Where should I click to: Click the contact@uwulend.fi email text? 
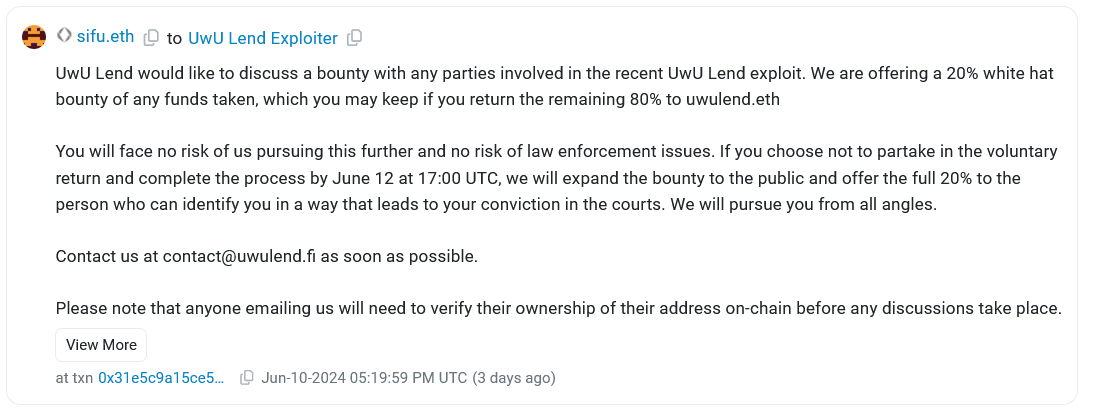click(x=240, y=256)
